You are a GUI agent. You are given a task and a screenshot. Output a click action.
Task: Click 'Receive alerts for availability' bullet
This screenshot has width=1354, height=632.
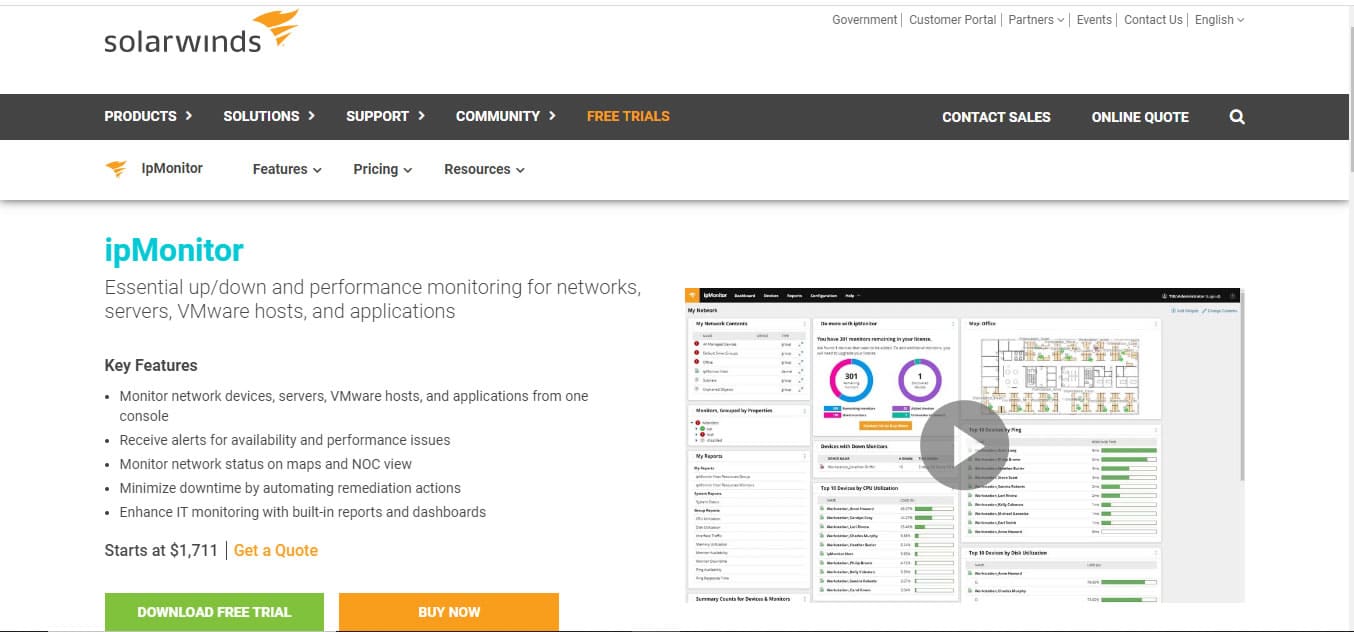click(x=285, y=440)
